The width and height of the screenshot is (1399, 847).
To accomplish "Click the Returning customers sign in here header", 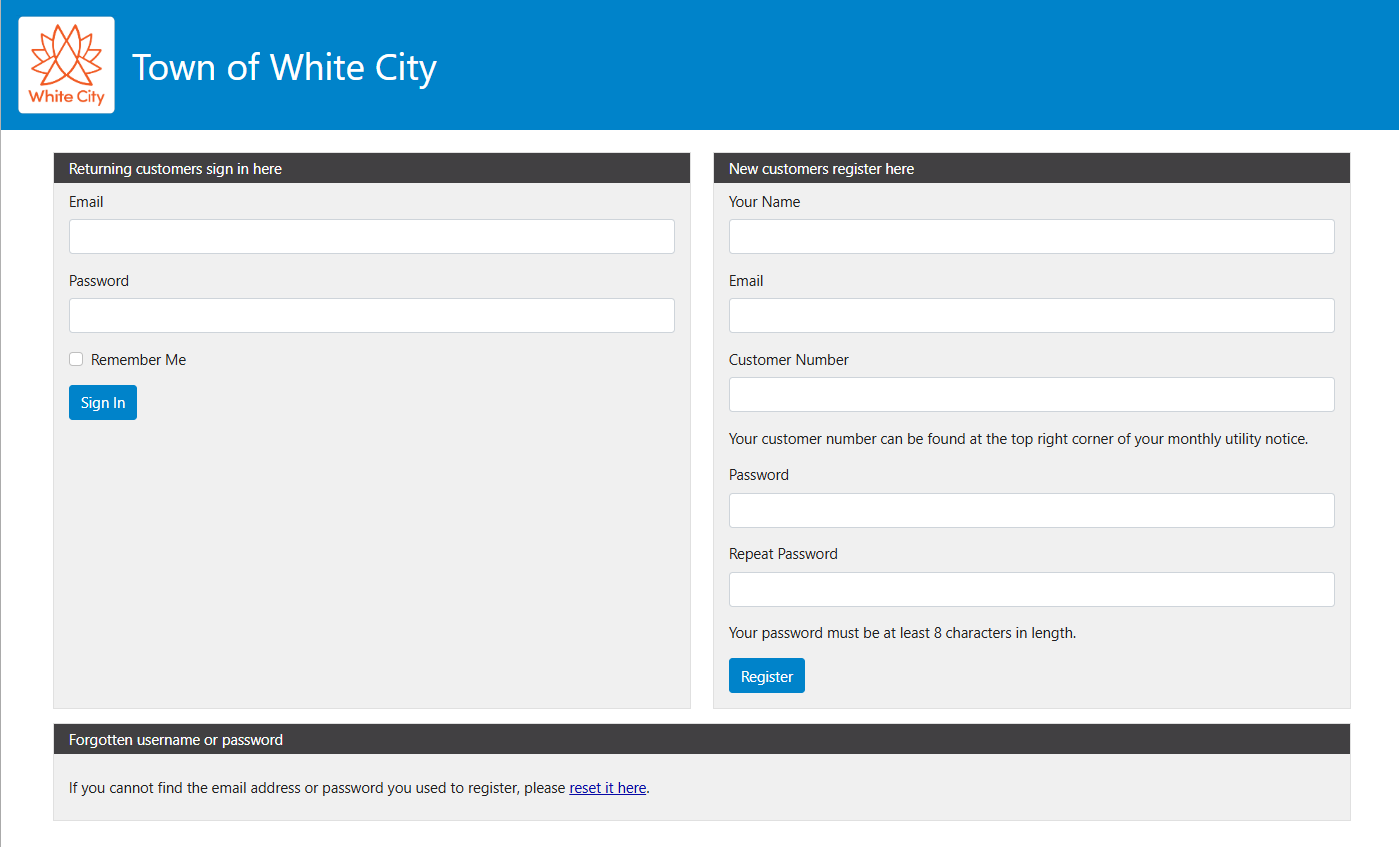I will [x=175, y=169].
